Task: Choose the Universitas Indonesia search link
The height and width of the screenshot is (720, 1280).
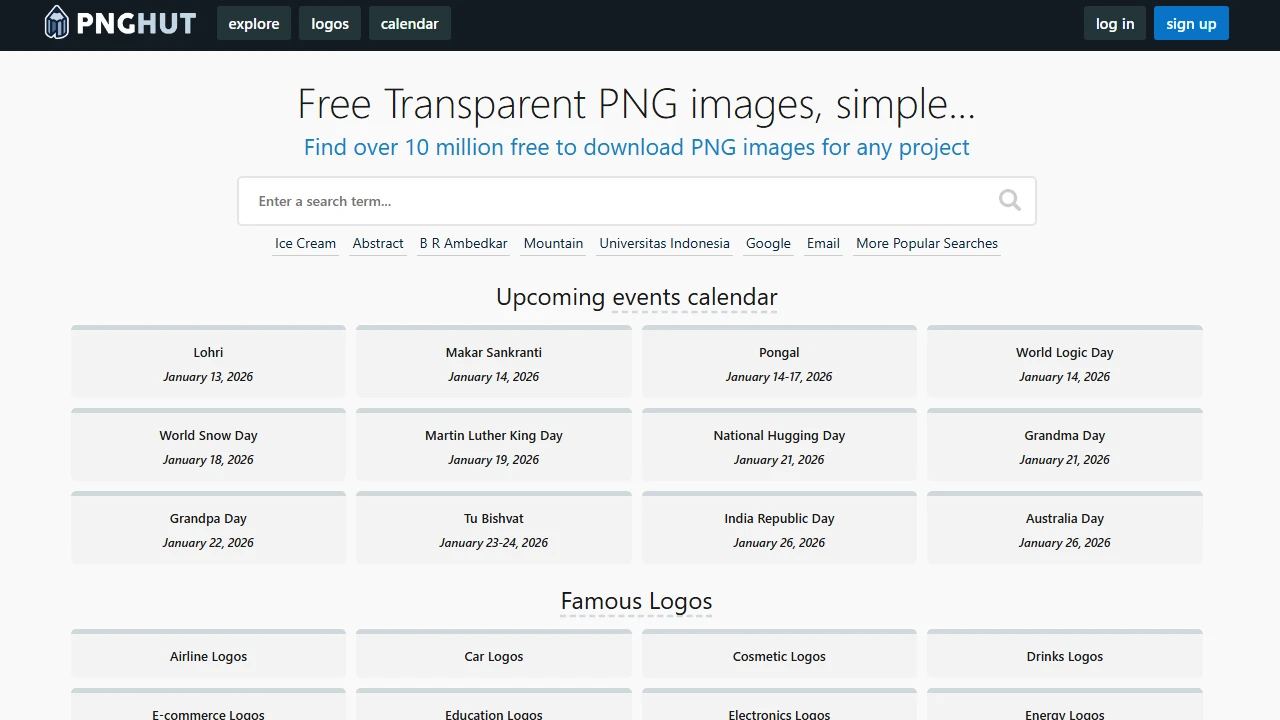Action: point(664,243)
